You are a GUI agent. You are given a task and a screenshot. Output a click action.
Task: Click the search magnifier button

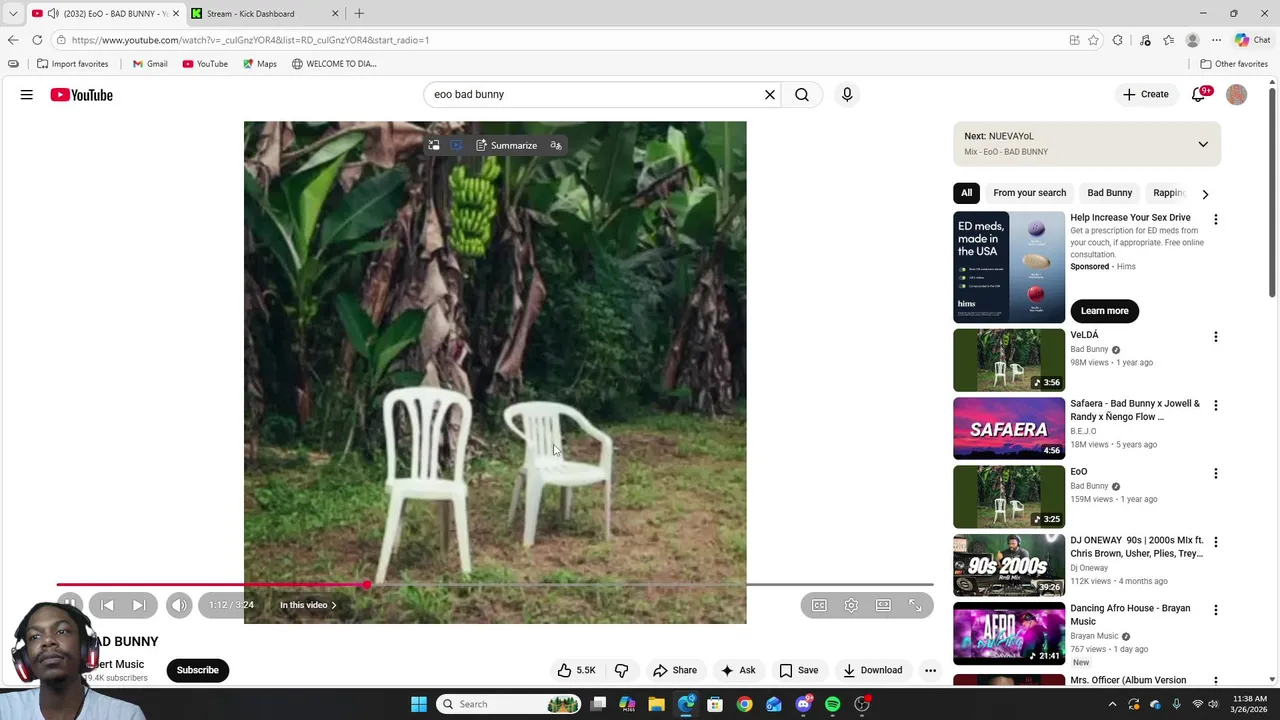[802, 95]
